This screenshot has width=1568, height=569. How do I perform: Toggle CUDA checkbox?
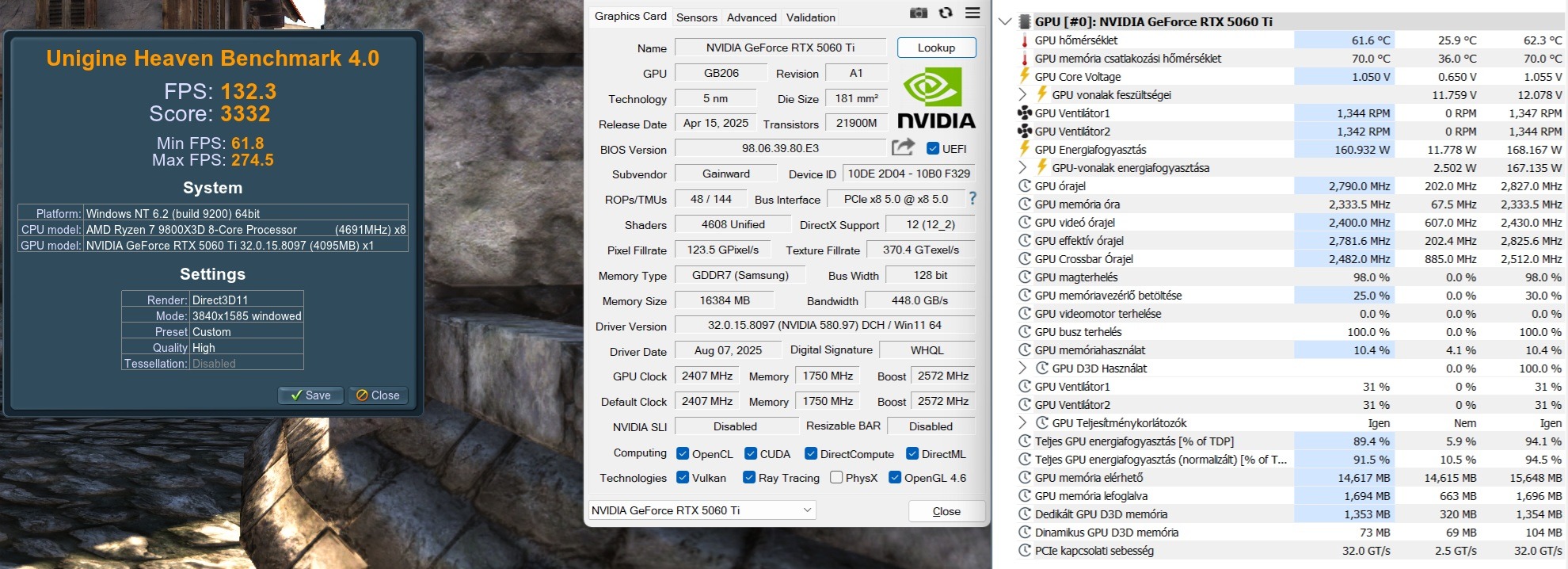point(751,453)
